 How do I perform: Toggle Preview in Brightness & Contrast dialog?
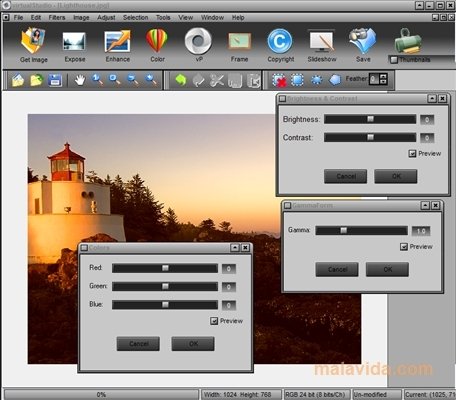412,153
